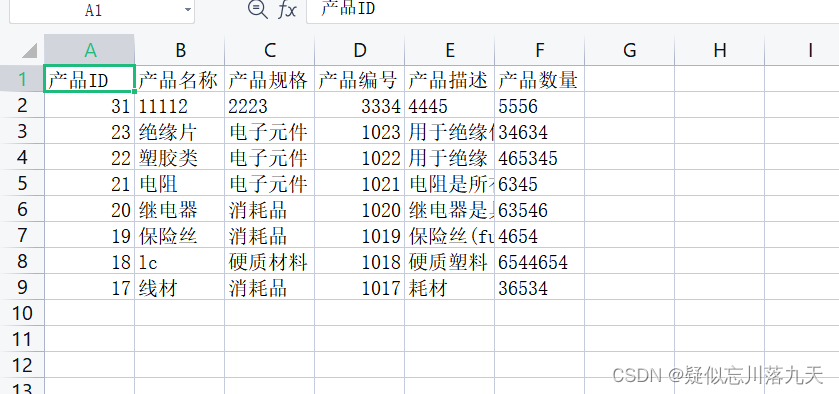Click cell with product number 1019
This screenshot has width=839, height=394.
pyautogui.click(x=360, y=235)
